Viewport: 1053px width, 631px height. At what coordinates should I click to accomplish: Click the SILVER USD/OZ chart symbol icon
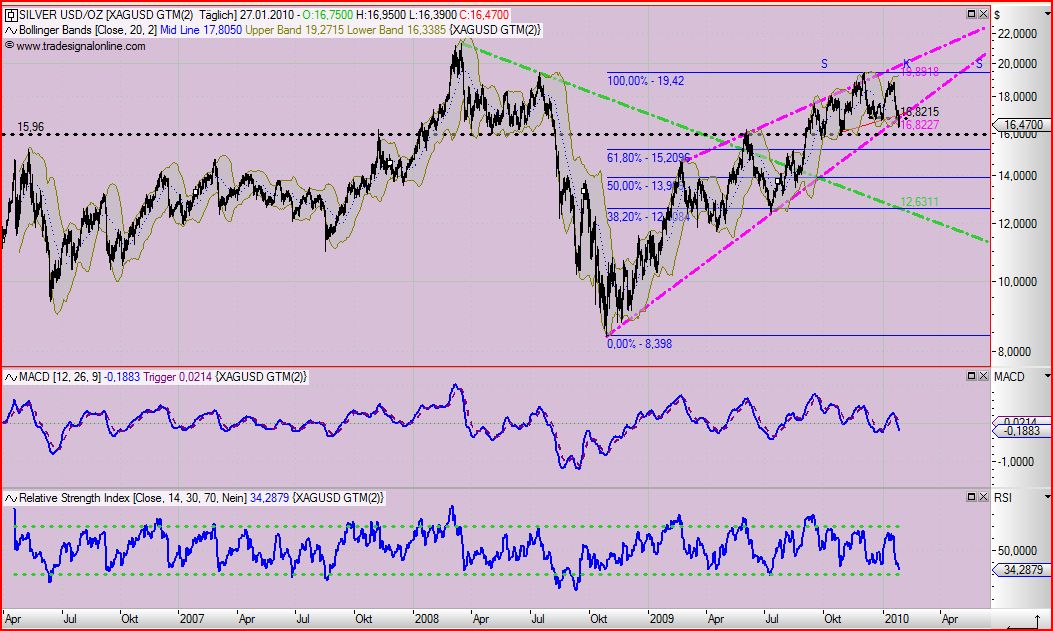click(x=11, y=15)
